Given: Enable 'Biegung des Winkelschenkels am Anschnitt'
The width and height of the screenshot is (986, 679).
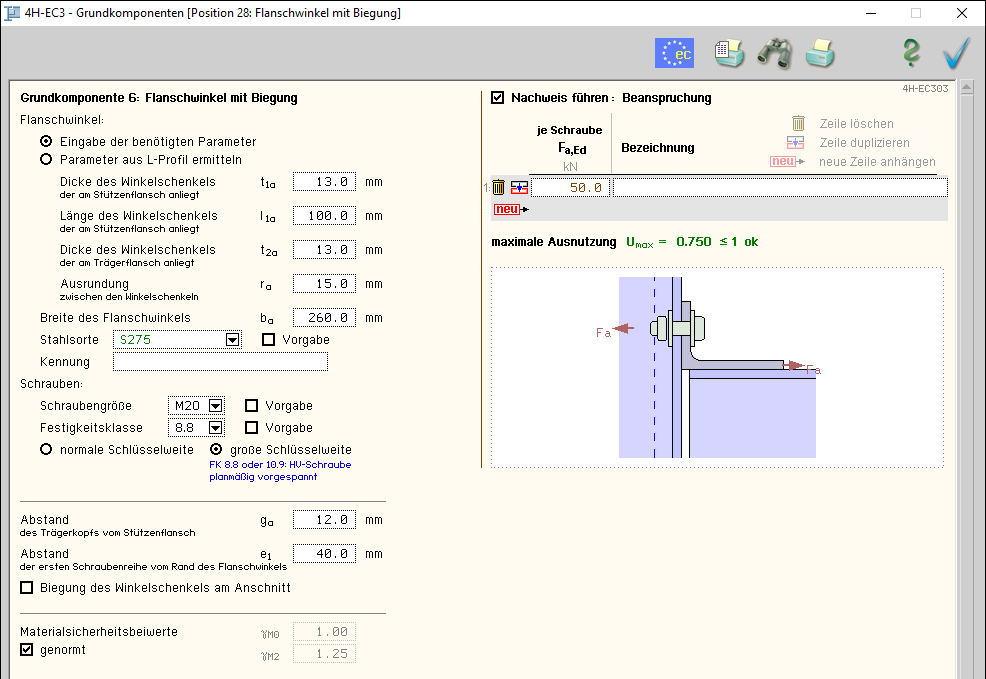Looking at the screenshot, I should tap(27, 587).
